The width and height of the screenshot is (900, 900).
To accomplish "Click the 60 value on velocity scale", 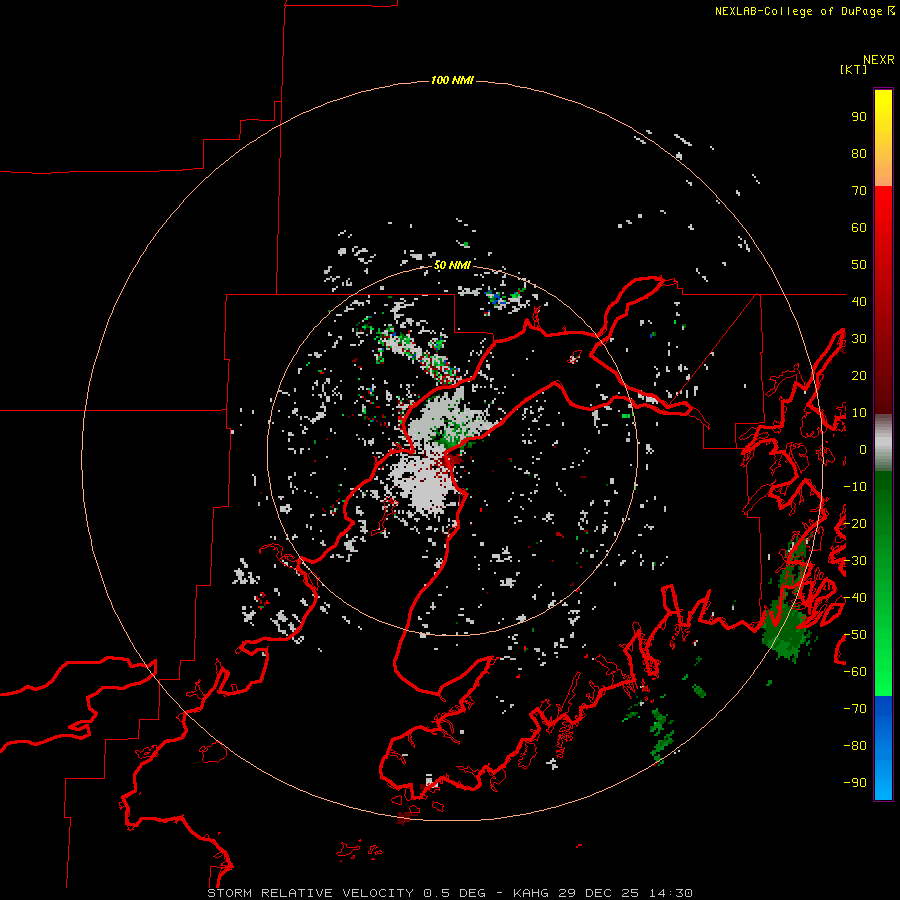I will 859,227.
